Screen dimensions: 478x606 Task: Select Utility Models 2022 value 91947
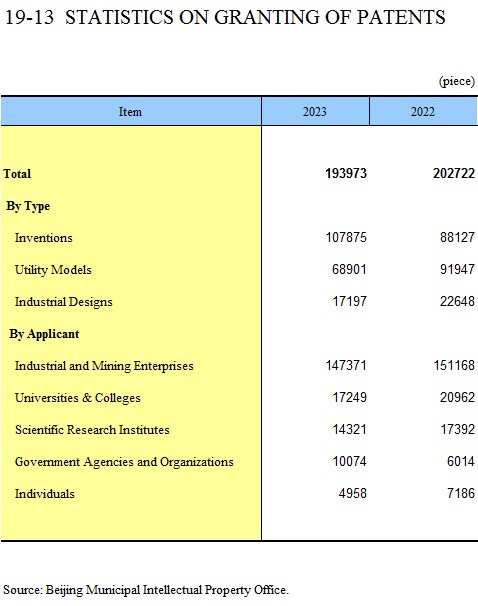(x=457, y=269)
